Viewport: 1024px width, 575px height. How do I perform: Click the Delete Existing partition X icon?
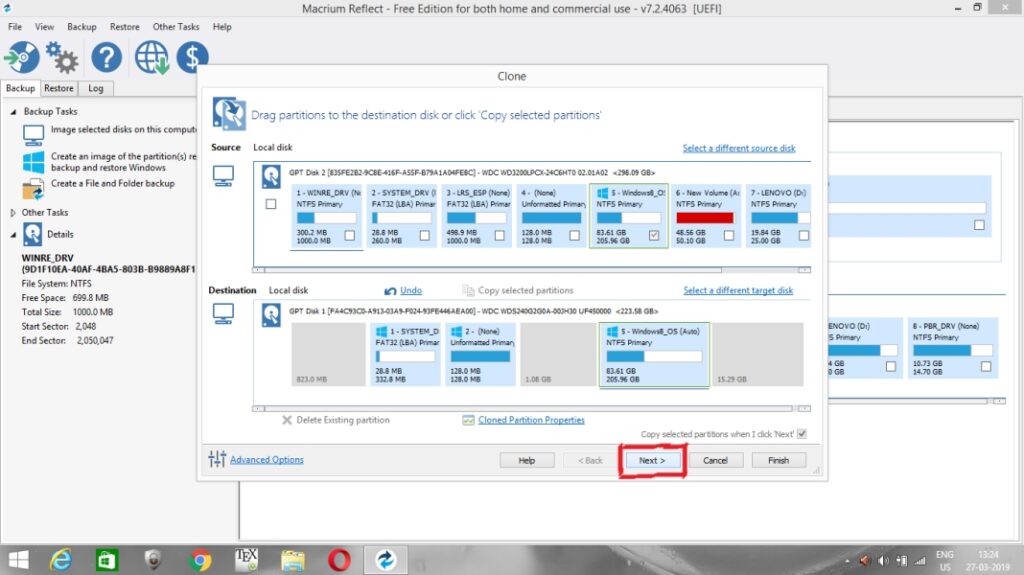(287, 420)
